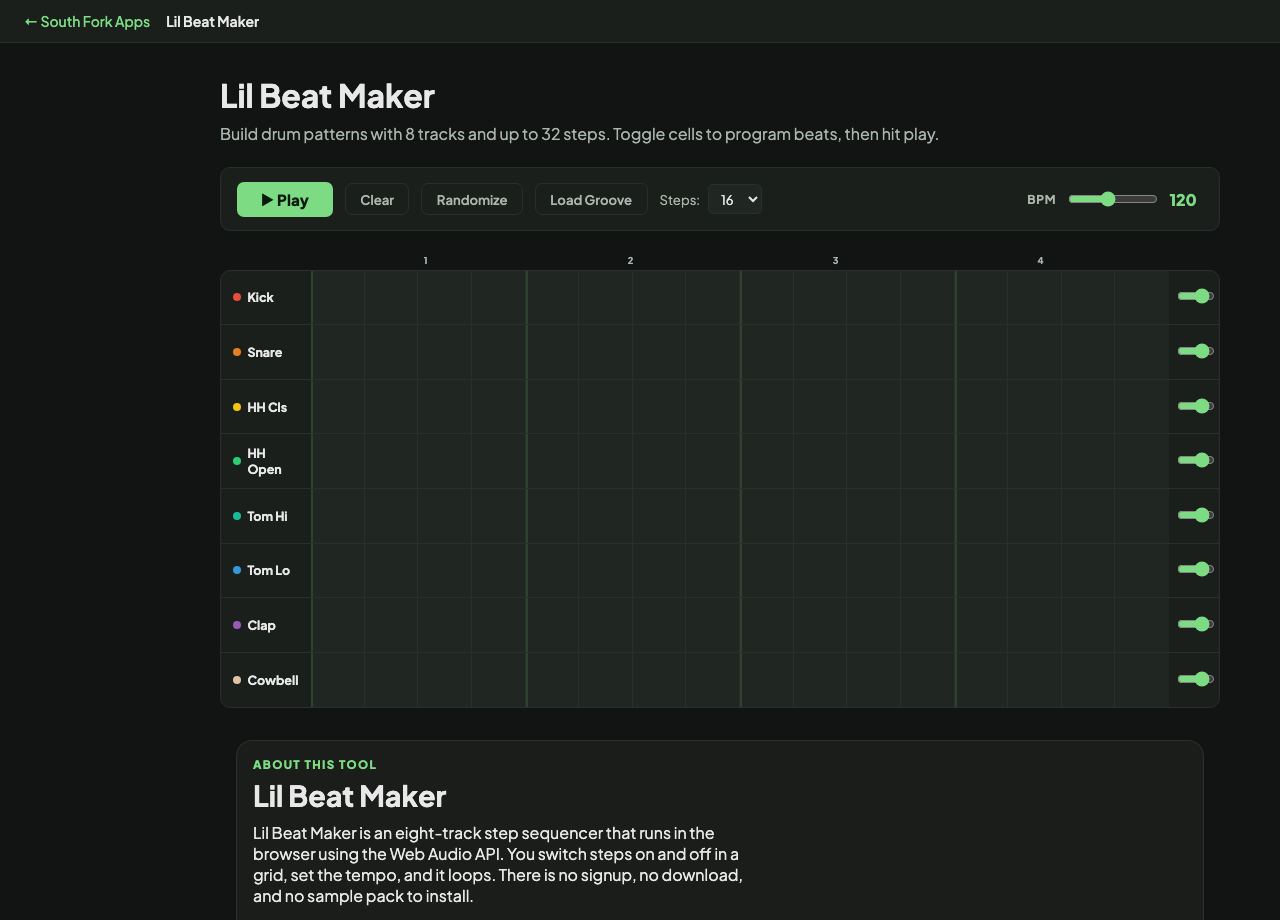Toggle the first step cell of Kick

click(x=338, y=297)
